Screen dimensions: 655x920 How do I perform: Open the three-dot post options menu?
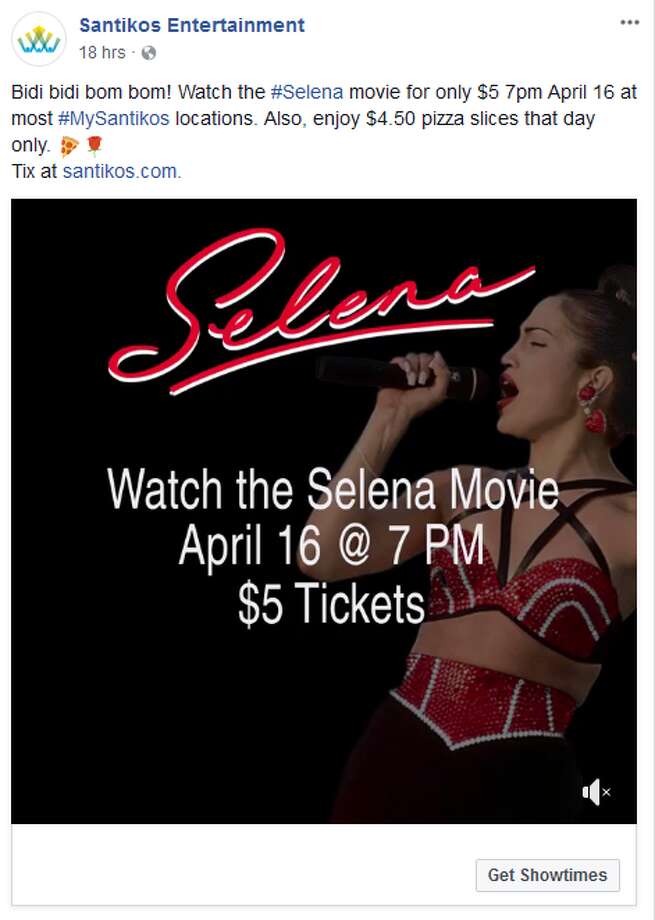point(630,22)
